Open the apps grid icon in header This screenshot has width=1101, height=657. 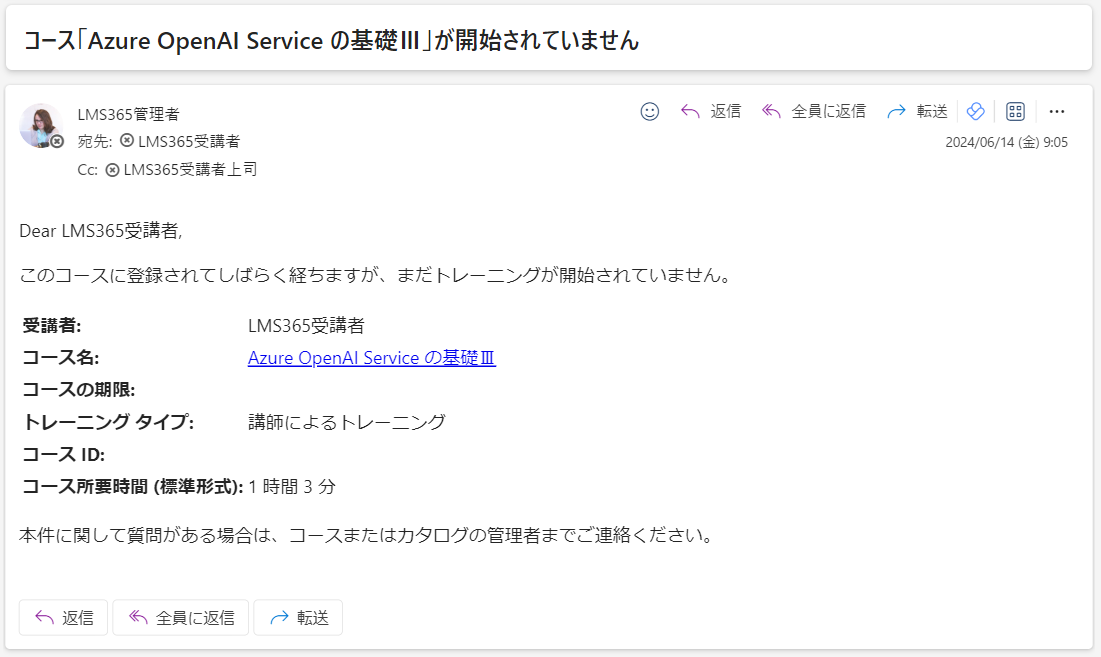pyautogui.click(x=1015, y=112)
